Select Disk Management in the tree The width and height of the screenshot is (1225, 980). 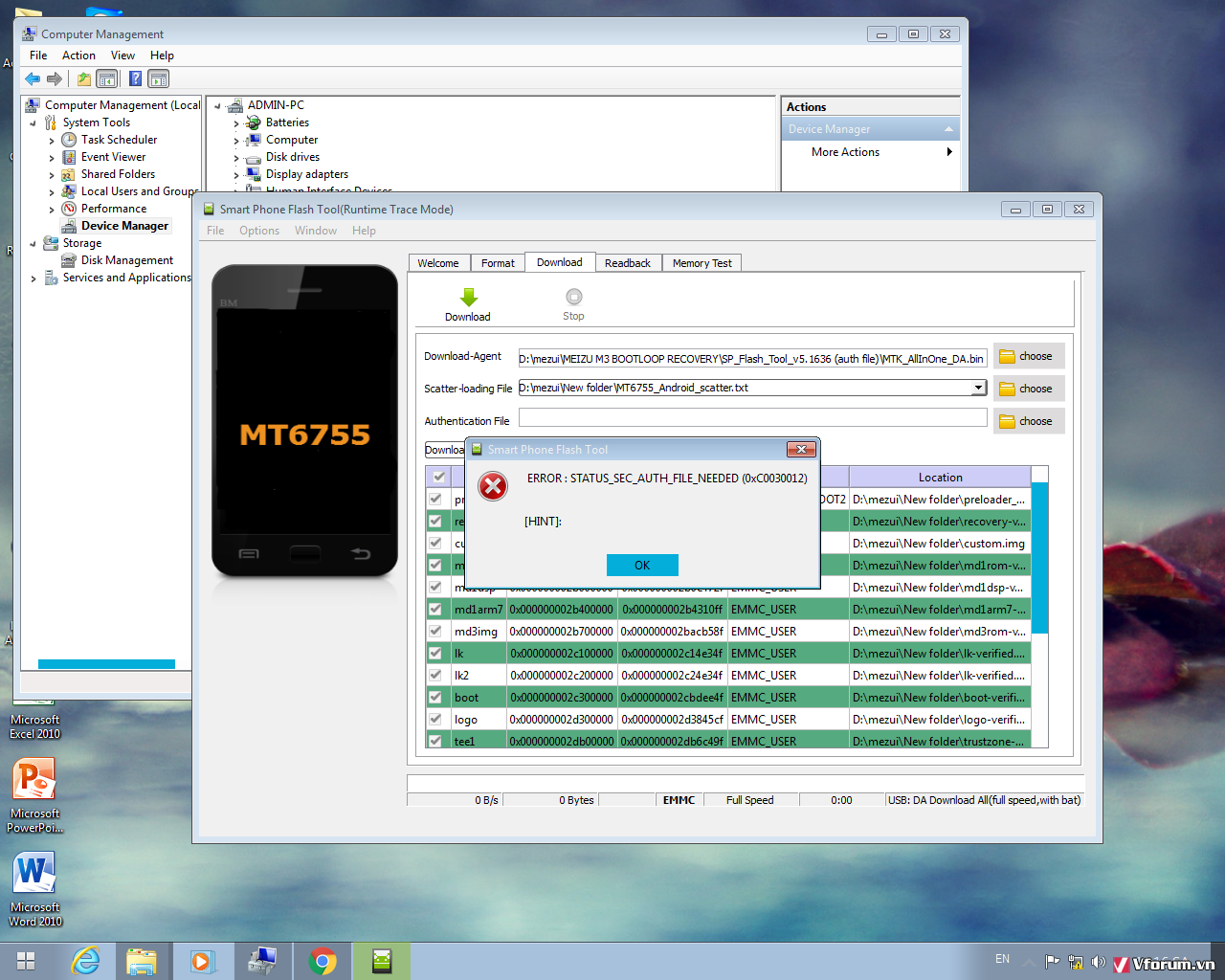click(127, 260)
